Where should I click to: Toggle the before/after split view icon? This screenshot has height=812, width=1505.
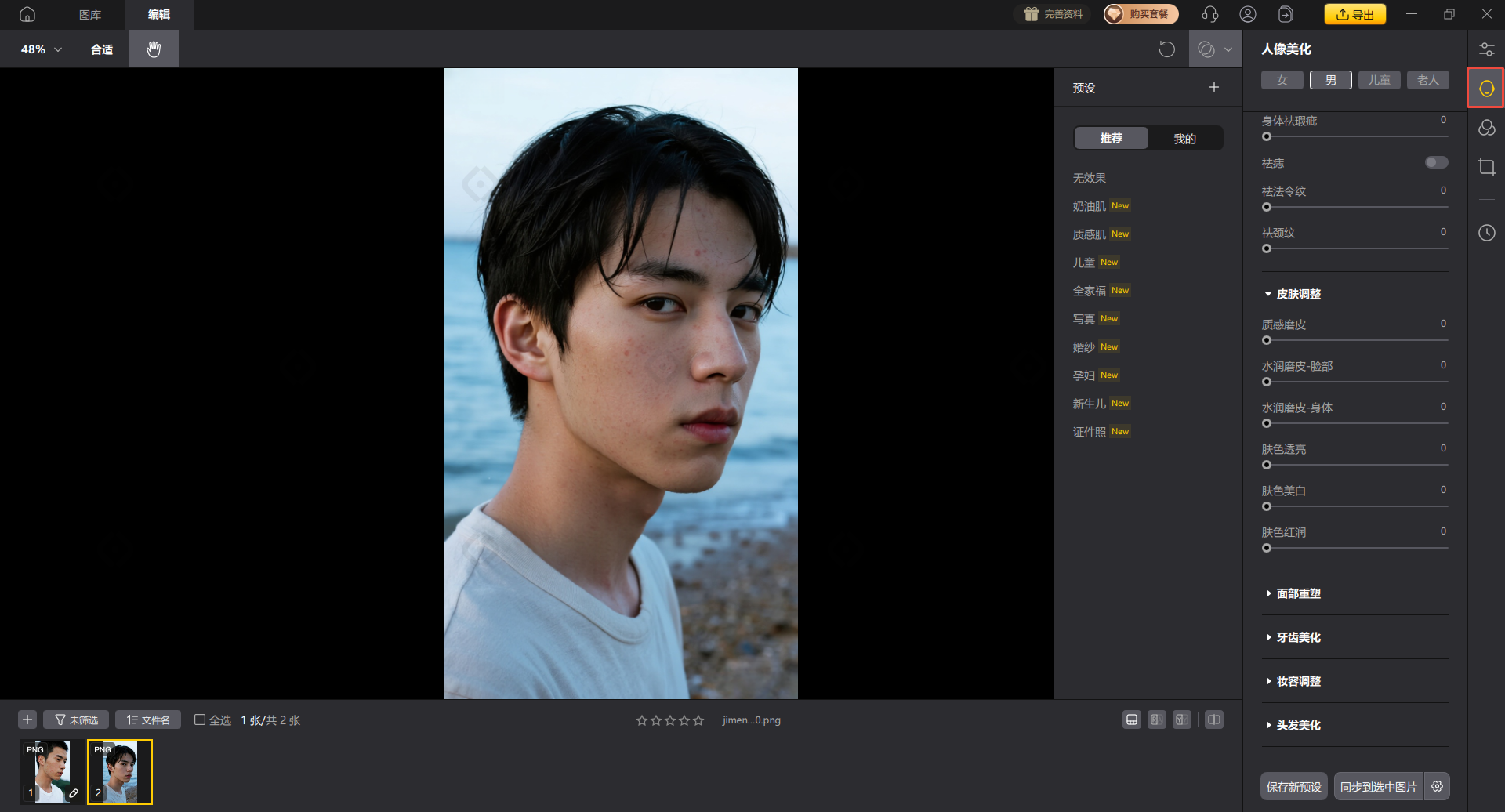pos(1213,720)
